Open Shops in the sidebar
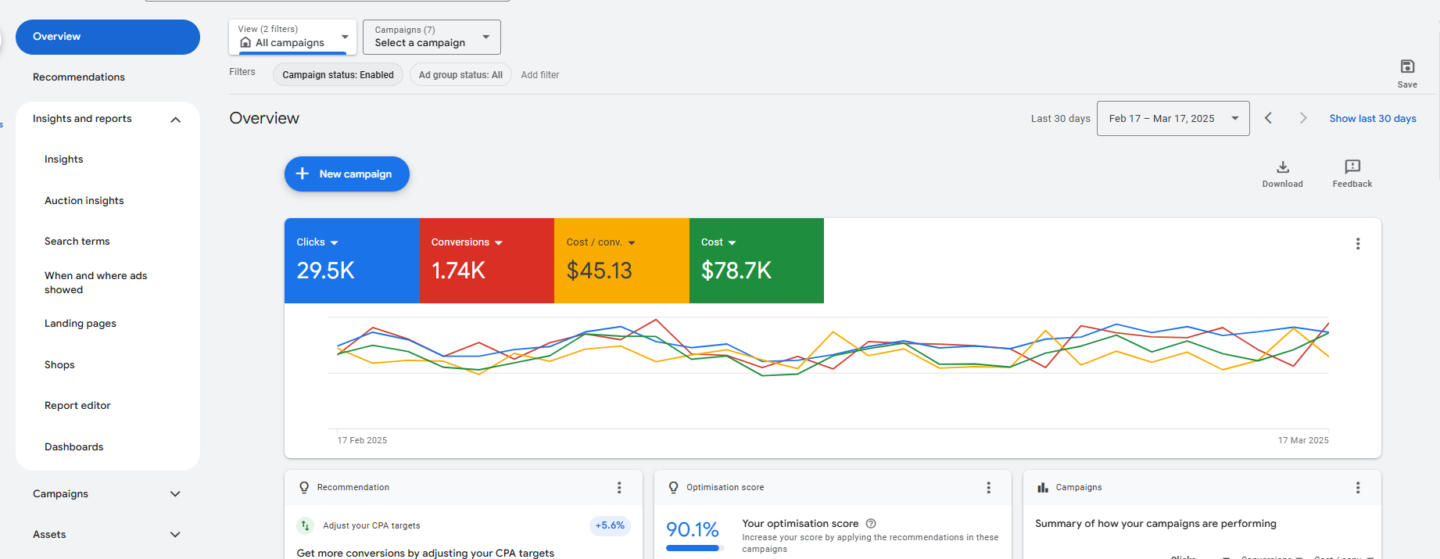Viewport: 1440px width, 559px height. [60, 365]
